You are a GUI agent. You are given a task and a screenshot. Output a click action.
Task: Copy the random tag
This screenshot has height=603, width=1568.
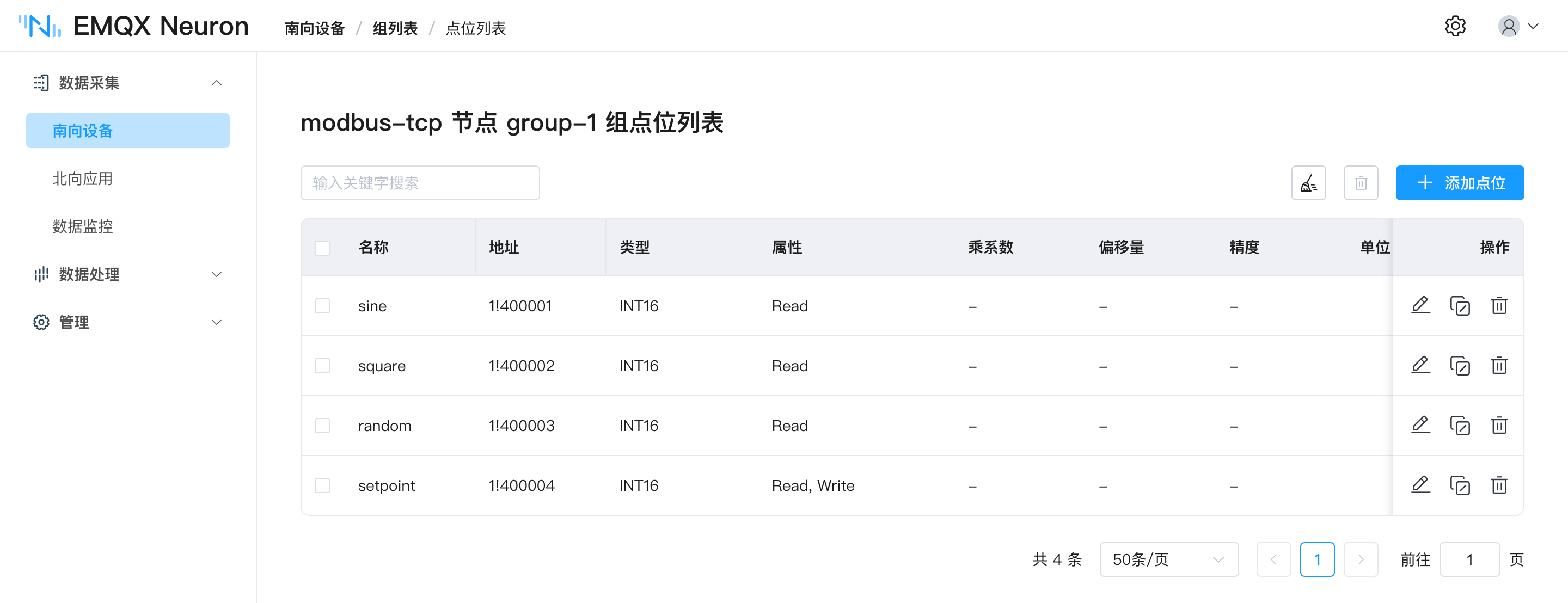click(x=1460, y=426)
